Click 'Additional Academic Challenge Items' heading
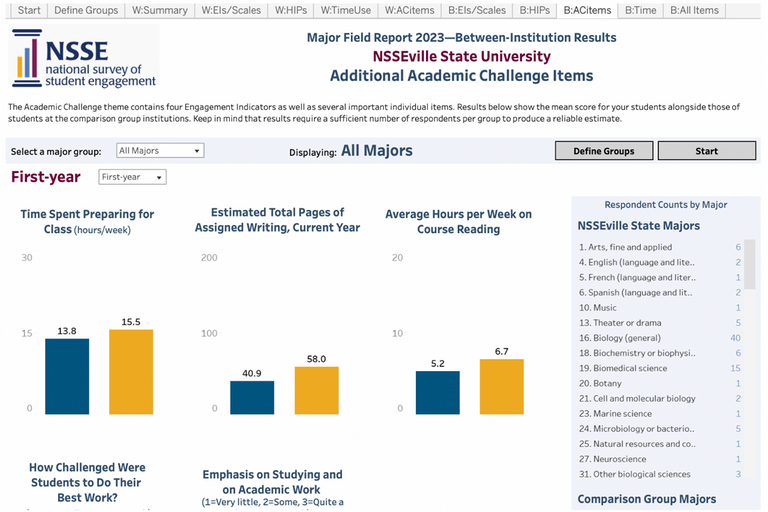768x512 pixels. tap(461, 76)
